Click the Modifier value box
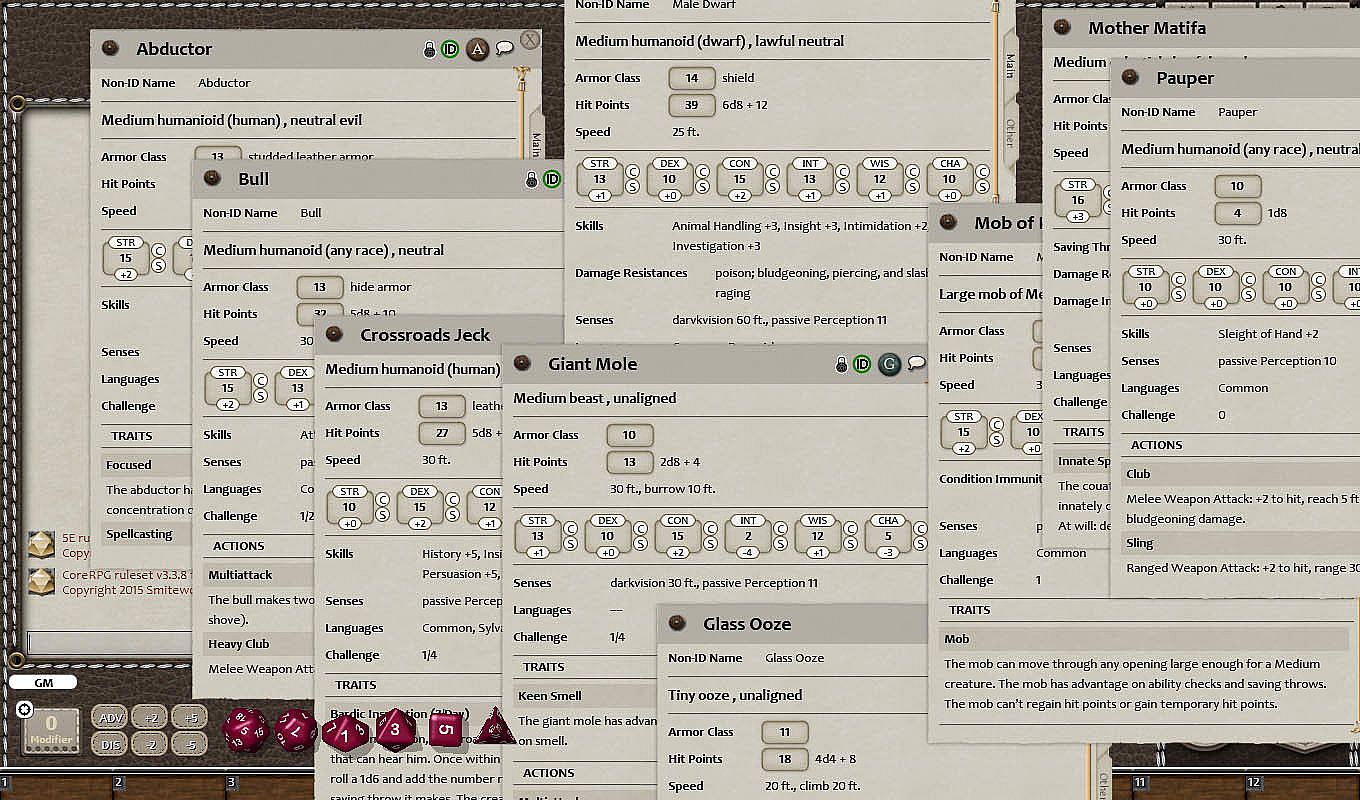Image resolution: width=1360 pixels, height=800 pixels. (x=51, y=729)
